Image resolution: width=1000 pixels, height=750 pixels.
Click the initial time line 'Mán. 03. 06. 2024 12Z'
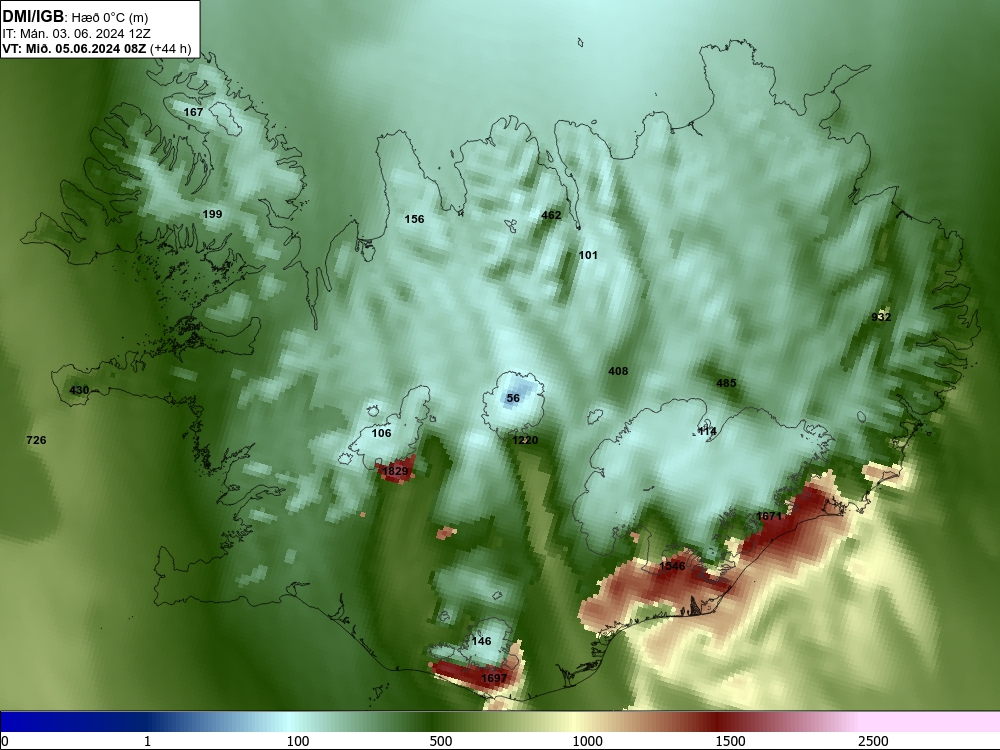coord(85,34)
